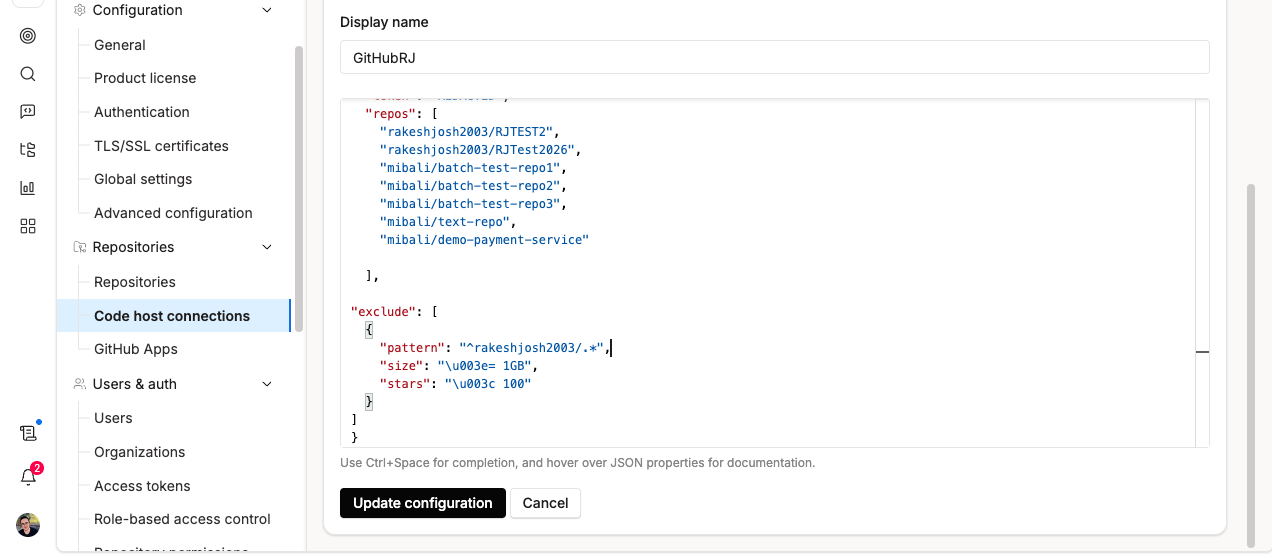1272x558 pixels.
Task: Collapse the Repositories section chevron
Action: [x=266, y=247]
